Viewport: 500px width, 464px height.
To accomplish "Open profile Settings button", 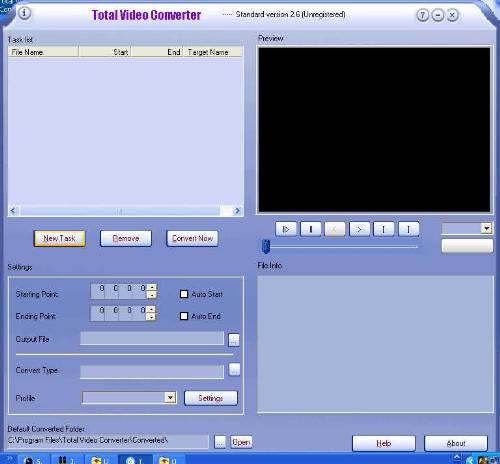I will pyautogui.click(x=211, y=398).
